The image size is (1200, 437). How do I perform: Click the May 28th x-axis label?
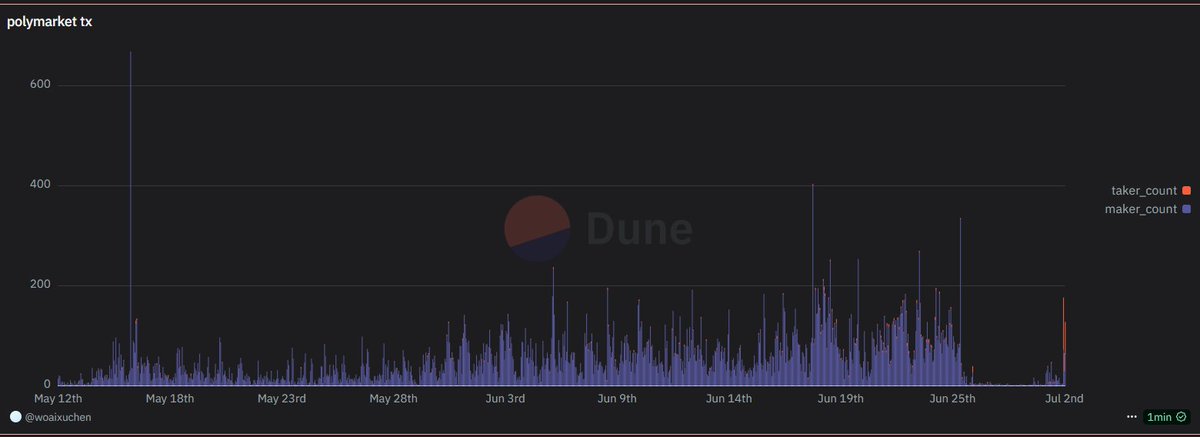[393, 398]
